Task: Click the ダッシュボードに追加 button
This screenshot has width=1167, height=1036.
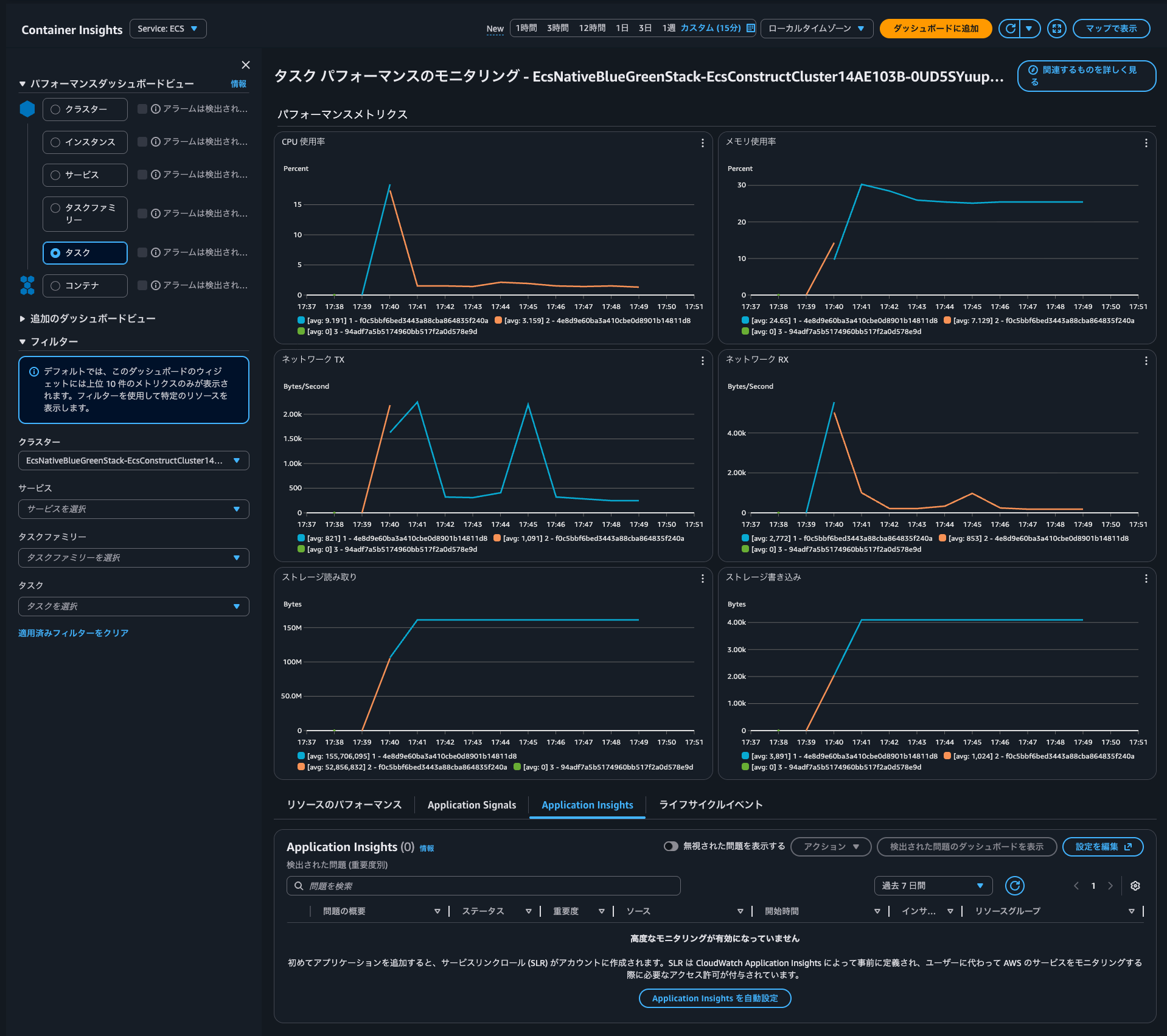Action: 935,28
